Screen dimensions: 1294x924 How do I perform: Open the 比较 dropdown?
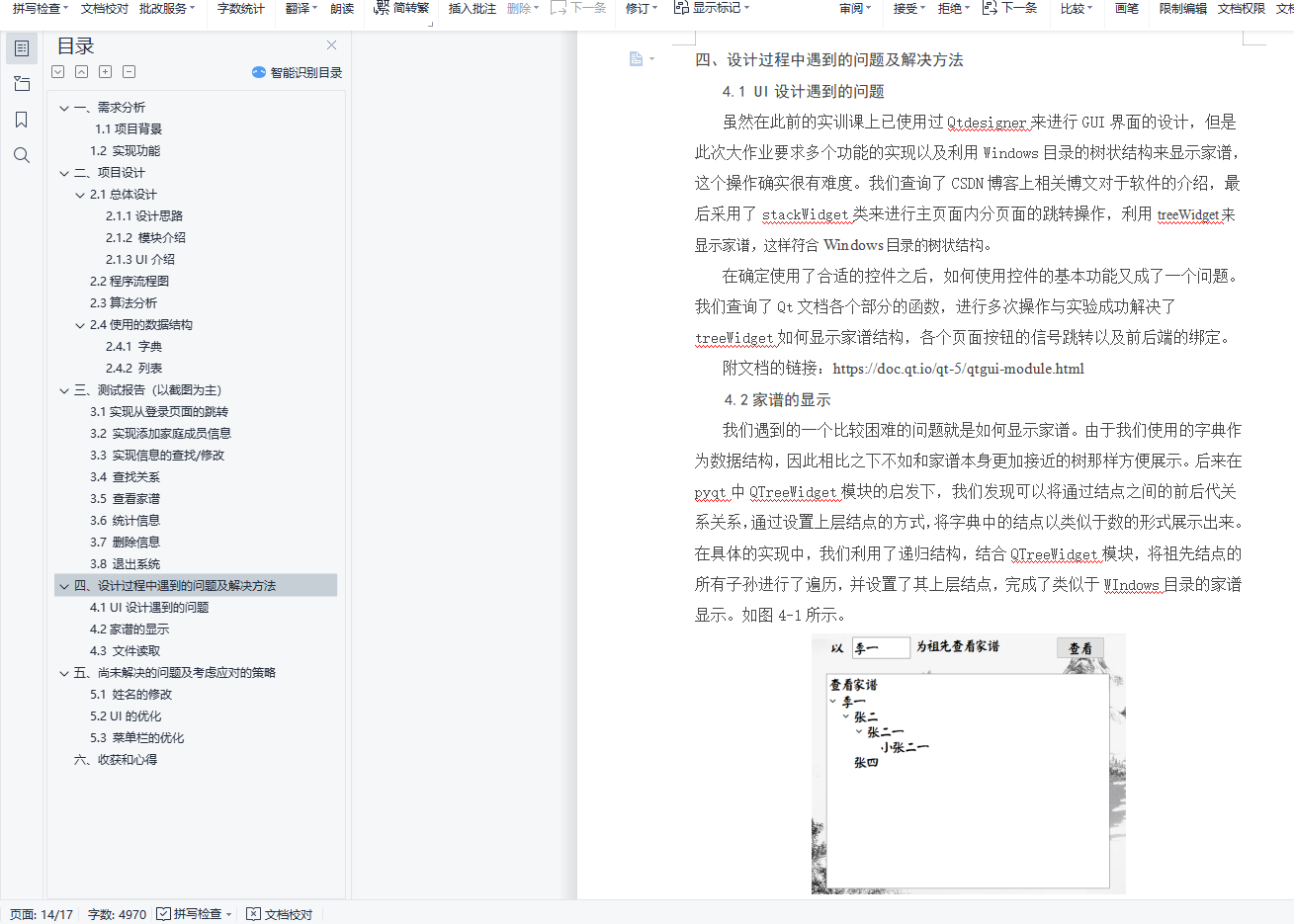coord(1077,8)
